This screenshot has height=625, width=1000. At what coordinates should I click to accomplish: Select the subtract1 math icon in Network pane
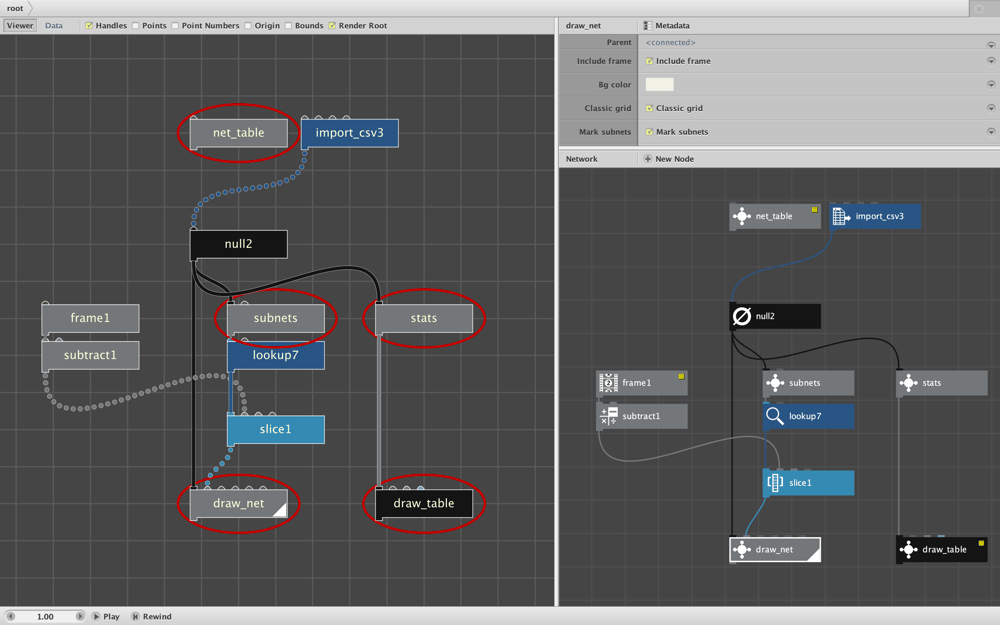[608, 416]
